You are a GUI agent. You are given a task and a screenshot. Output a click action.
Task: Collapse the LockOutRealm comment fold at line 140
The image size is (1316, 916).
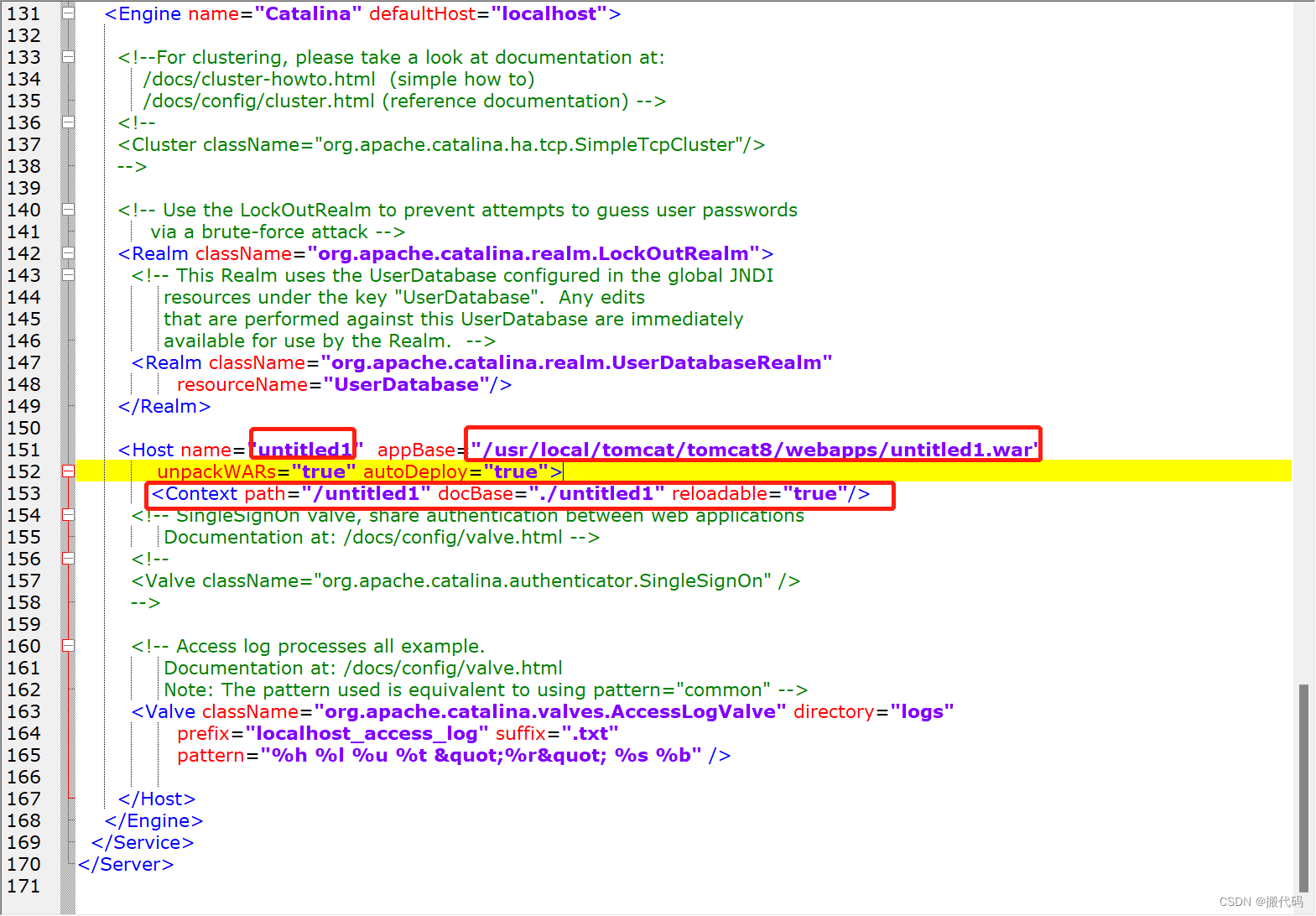coord(68,210)
